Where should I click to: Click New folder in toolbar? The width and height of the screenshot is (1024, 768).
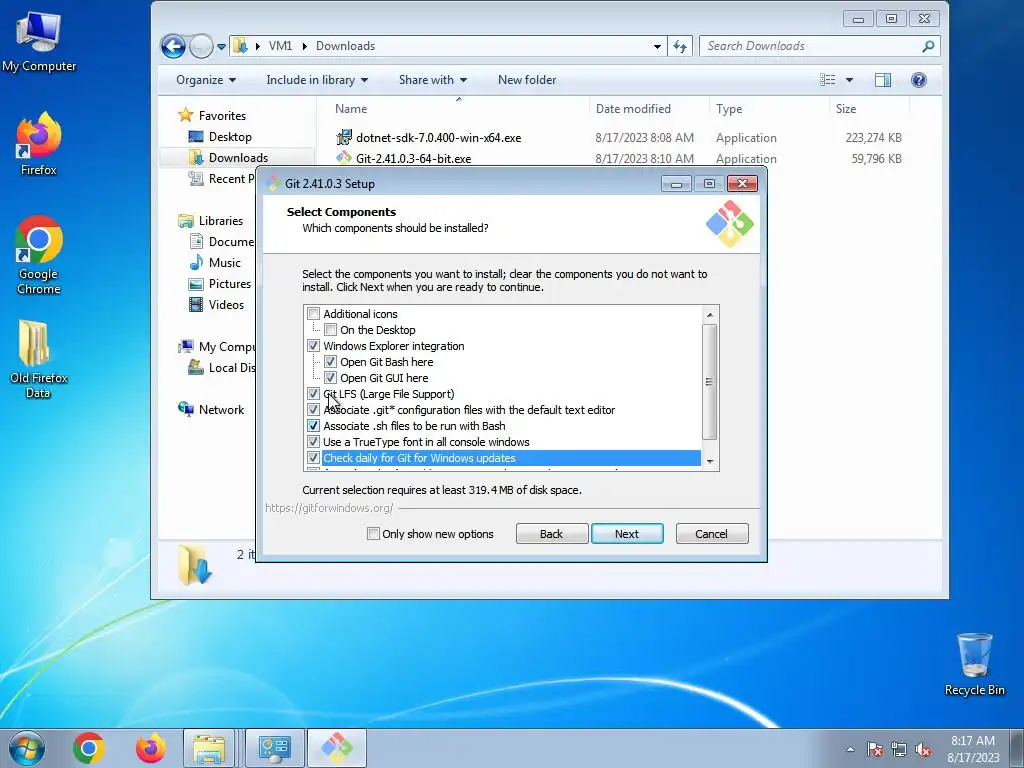(527, 80)
